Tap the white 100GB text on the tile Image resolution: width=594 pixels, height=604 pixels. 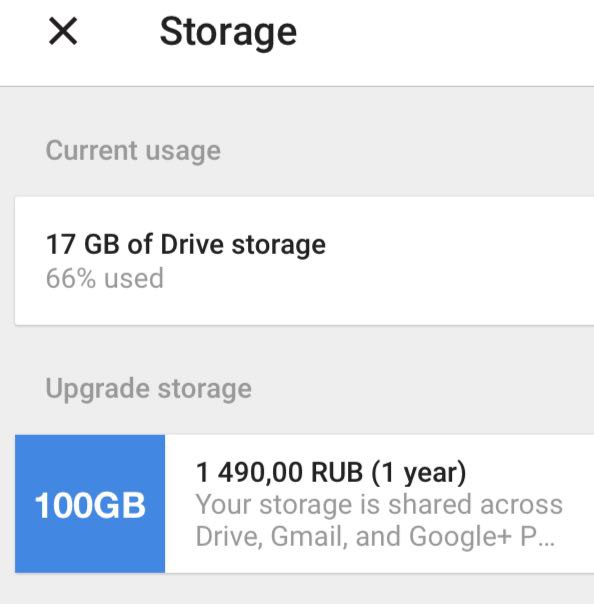point(90,505)
